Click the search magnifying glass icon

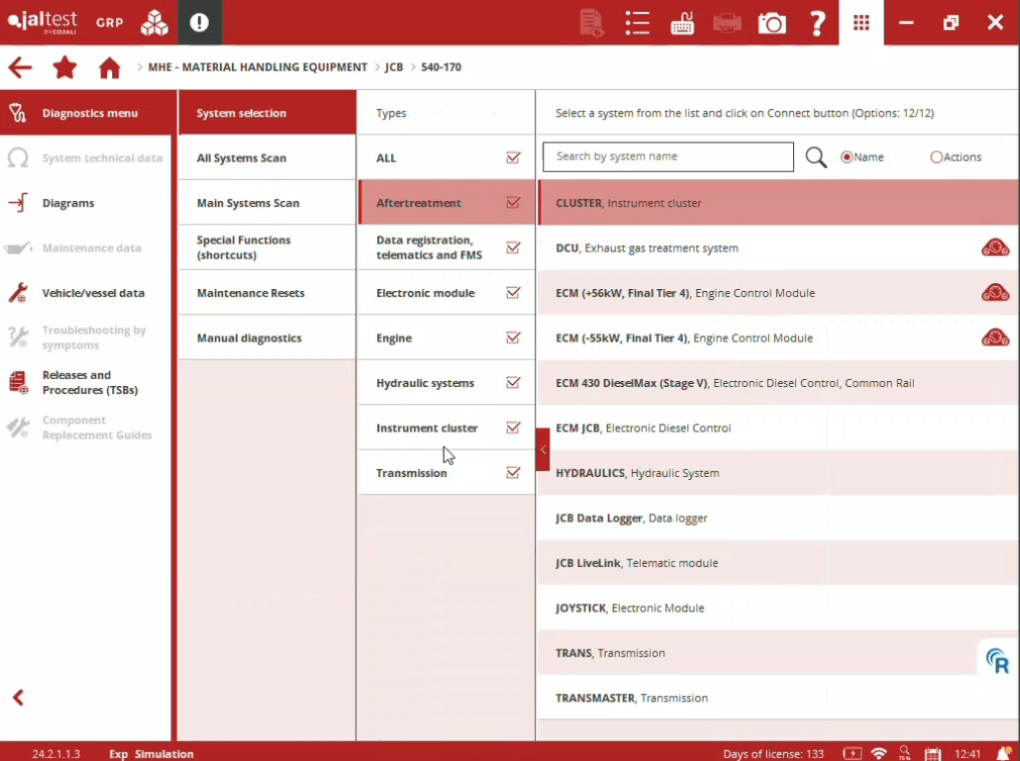(x=816, y=157)
